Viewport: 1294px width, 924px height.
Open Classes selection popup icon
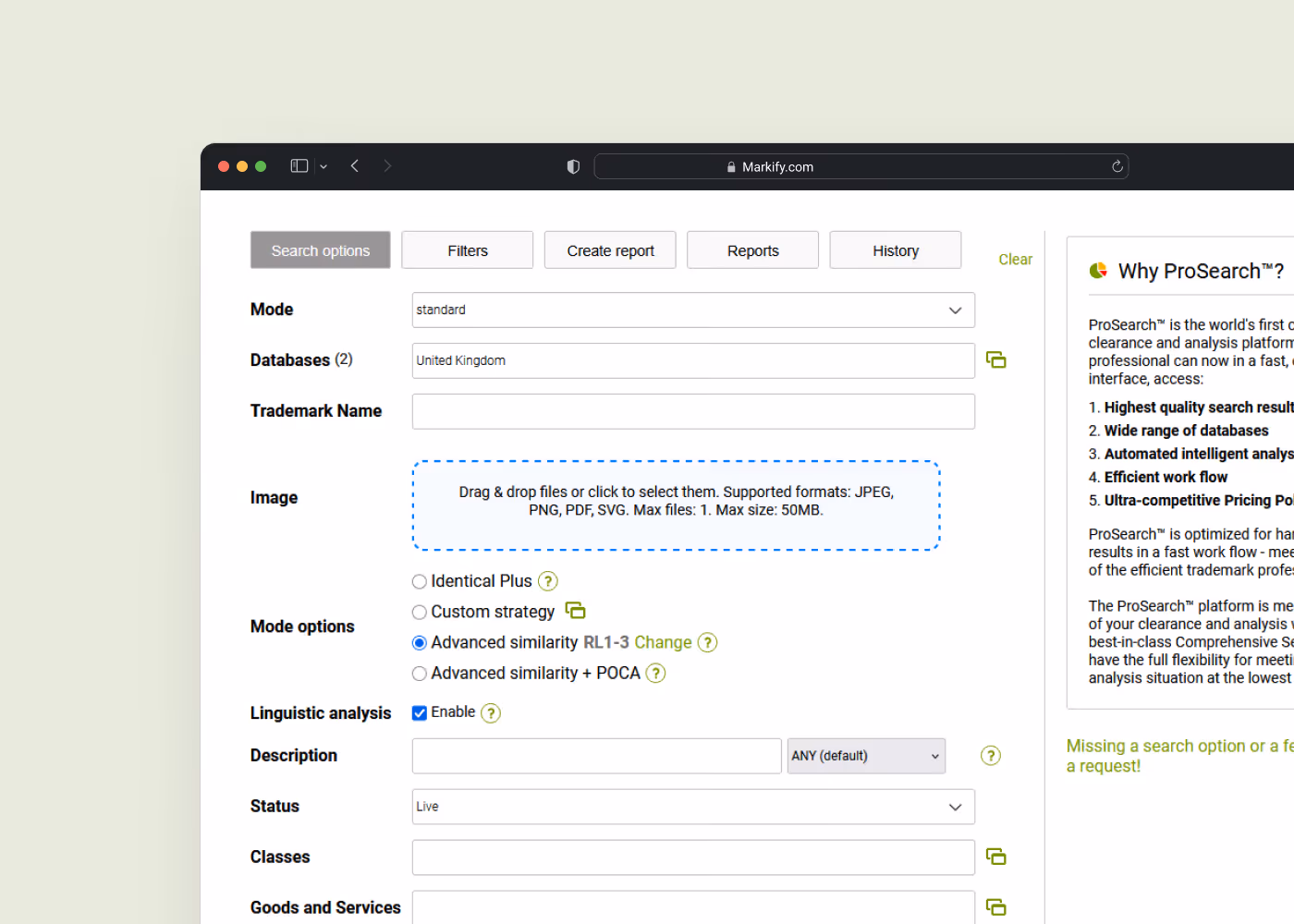click(x=995, y=857)
